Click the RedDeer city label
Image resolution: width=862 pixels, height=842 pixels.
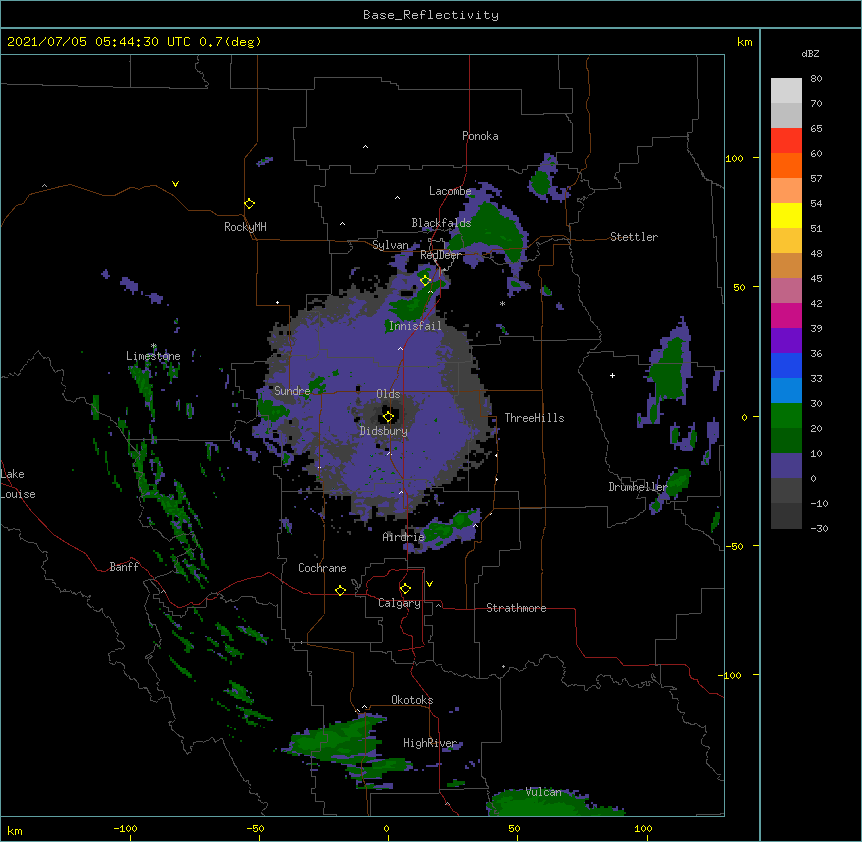pyautogui.click(x=441, y=255)
